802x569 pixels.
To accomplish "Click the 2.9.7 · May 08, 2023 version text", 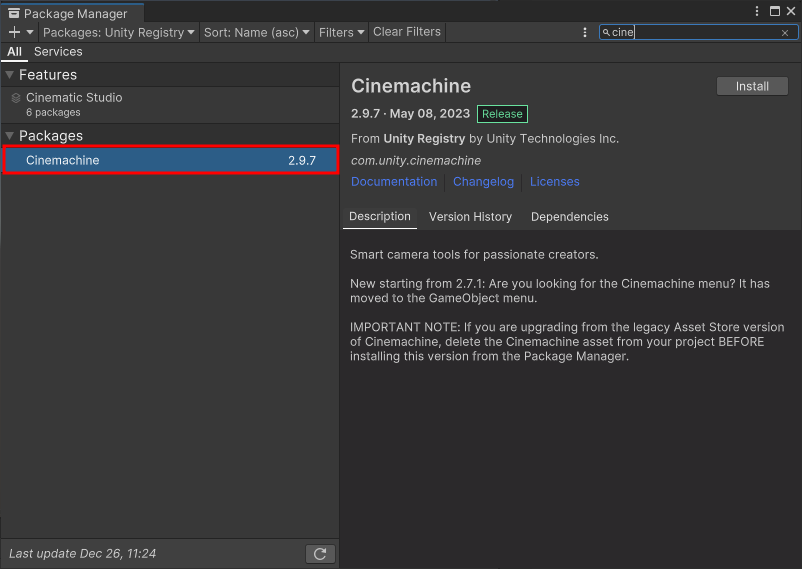I will (x=410, y=114).
